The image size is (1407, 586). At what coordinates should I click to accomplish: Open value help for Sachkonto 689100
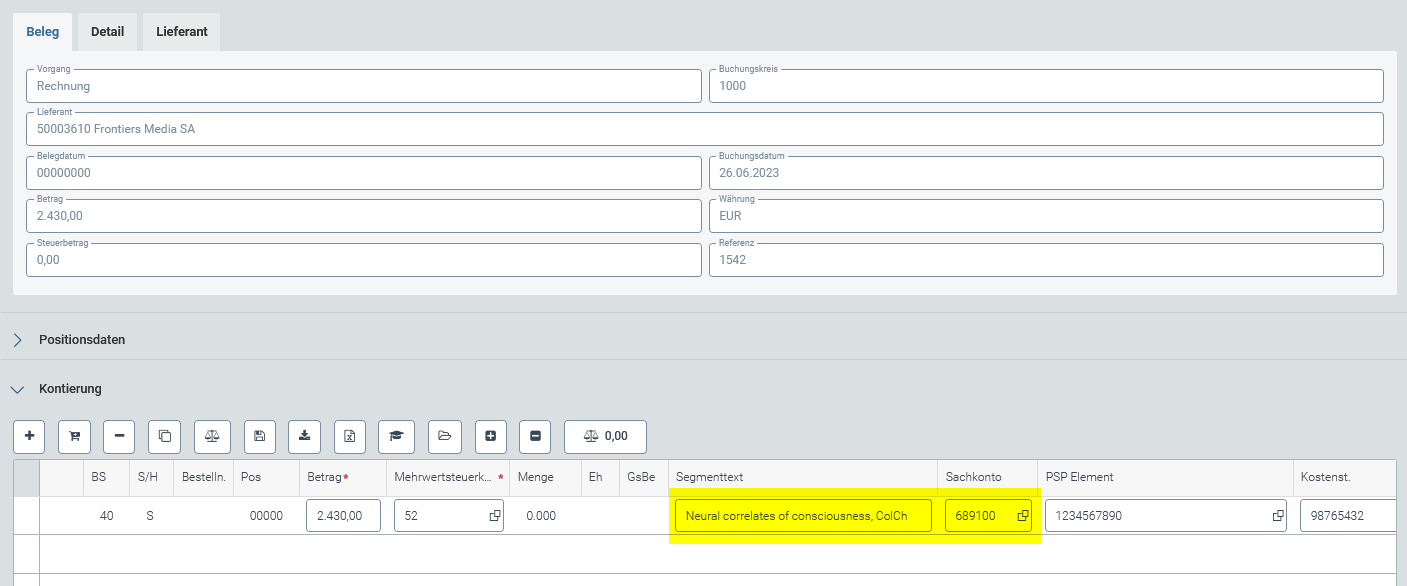1023,516
